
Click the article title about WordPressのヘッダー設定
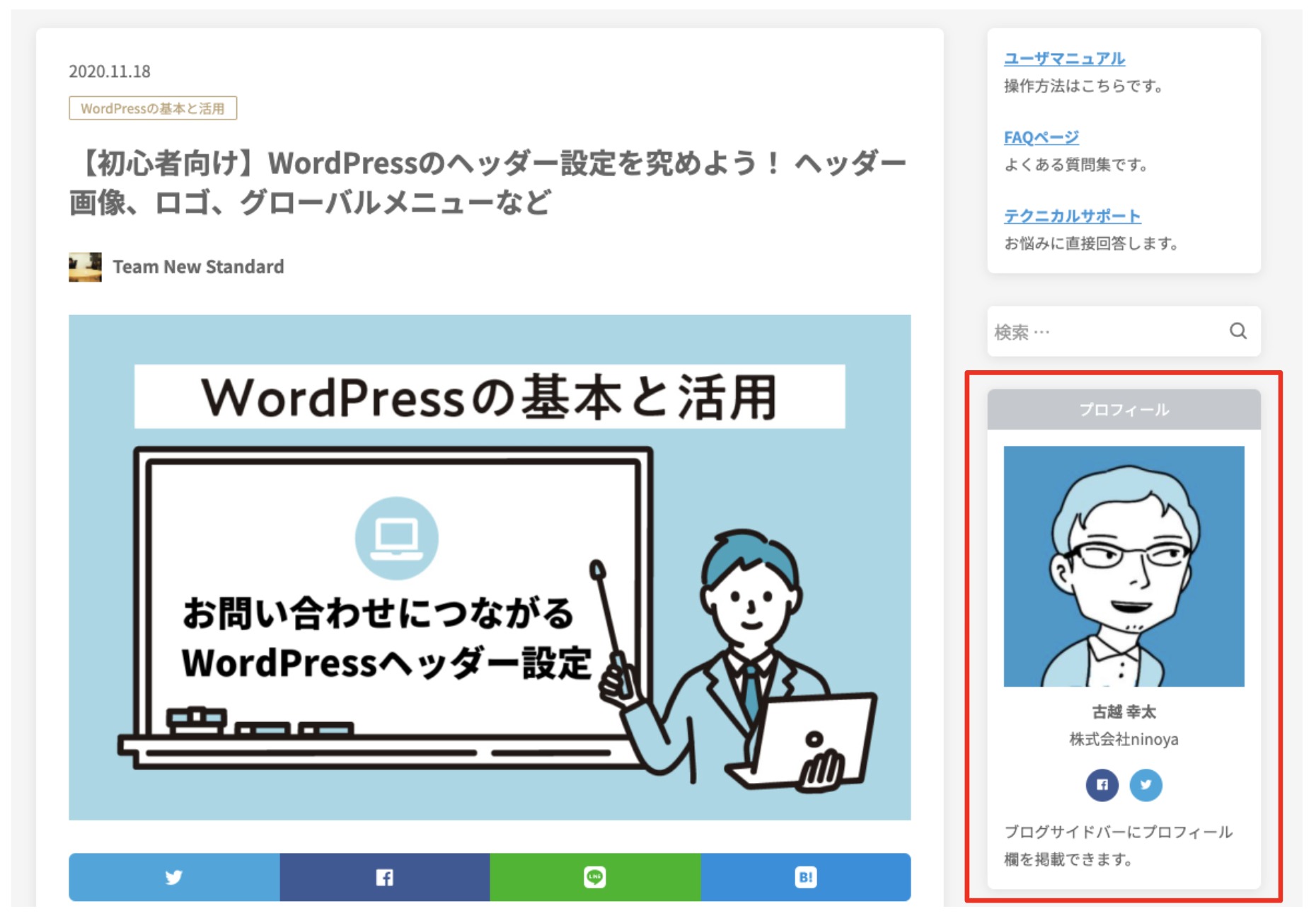click(487, 183)
